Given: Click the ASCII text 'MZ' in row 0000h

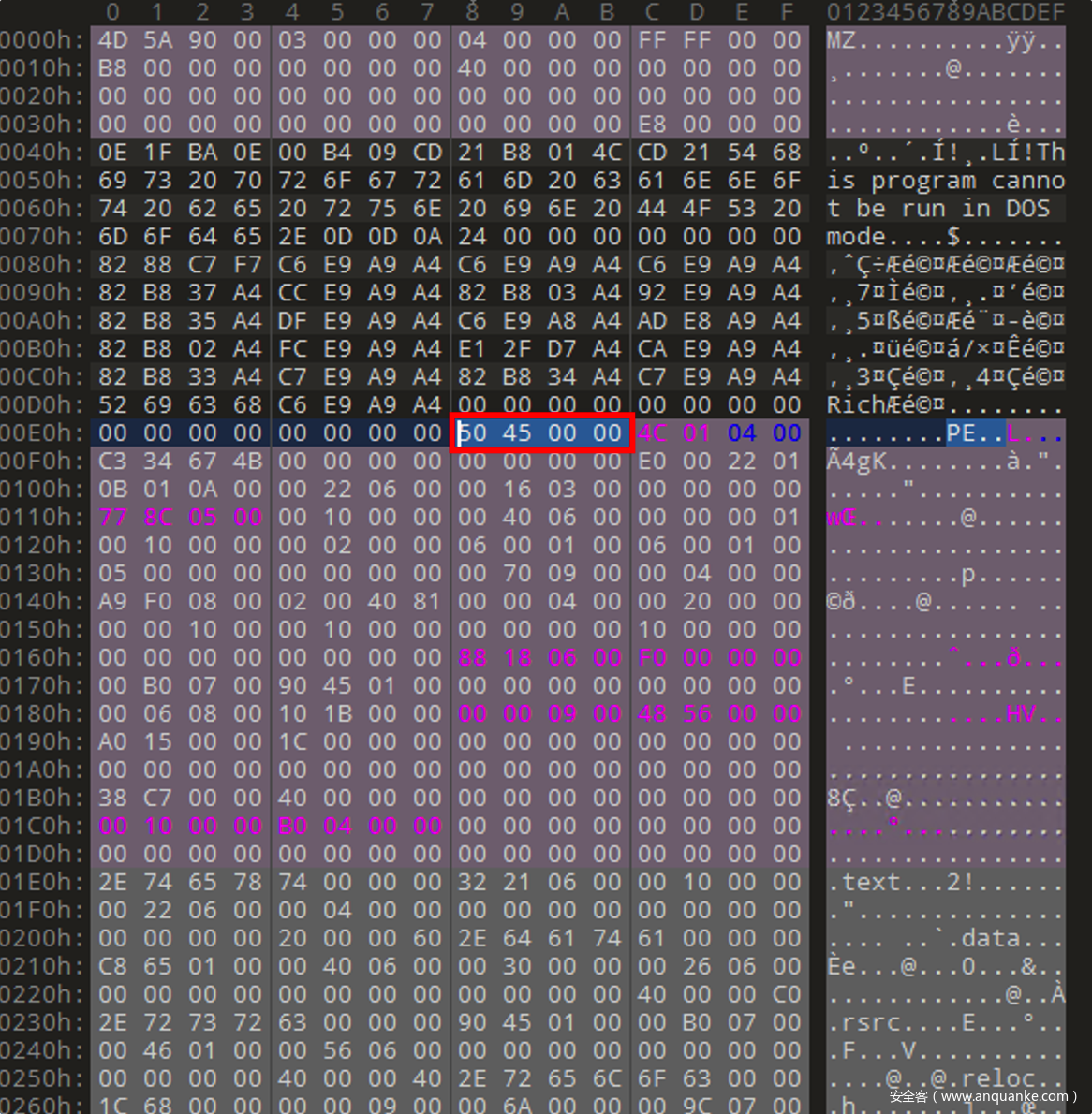Looking at the screenshot, I should pyautogui.click(x=841, y=40).
